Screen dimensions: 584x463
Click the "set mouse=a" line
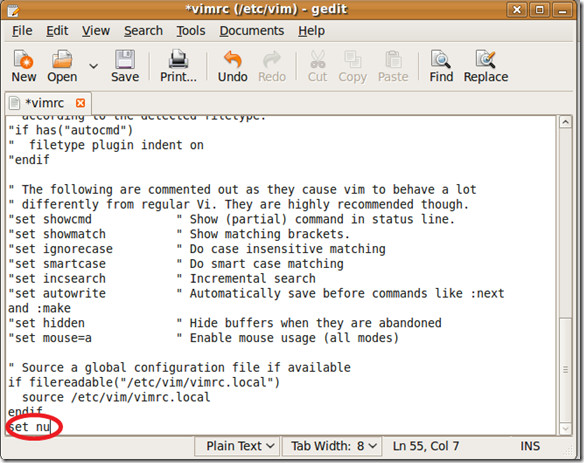click(x=203, y=338)
